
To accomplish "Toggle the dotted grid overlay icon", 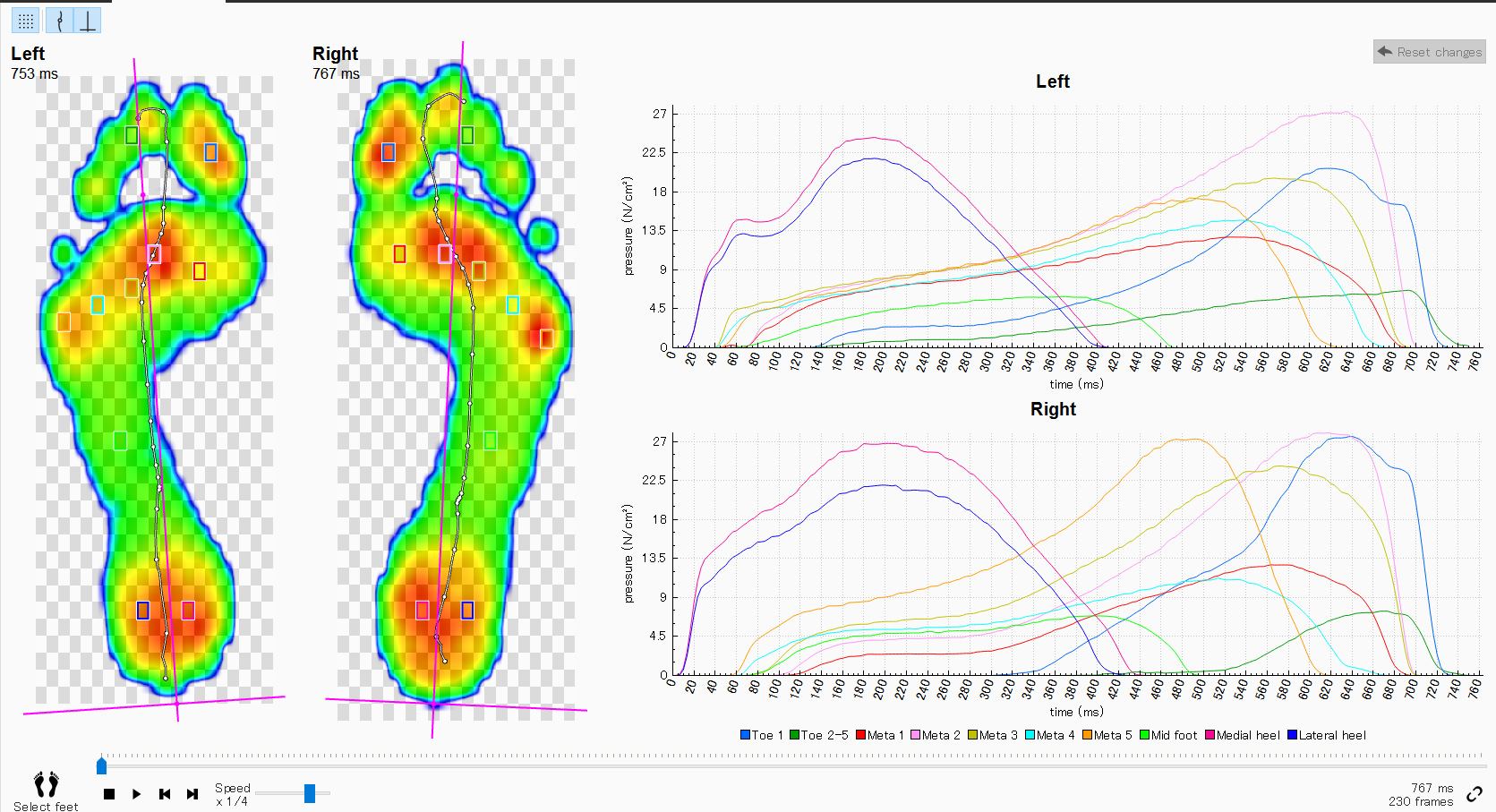I will tap(25, 21).
